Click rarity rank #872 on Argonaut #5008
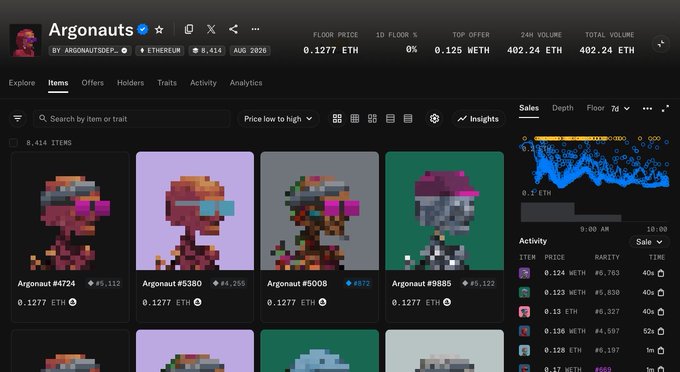 (358, 284)
